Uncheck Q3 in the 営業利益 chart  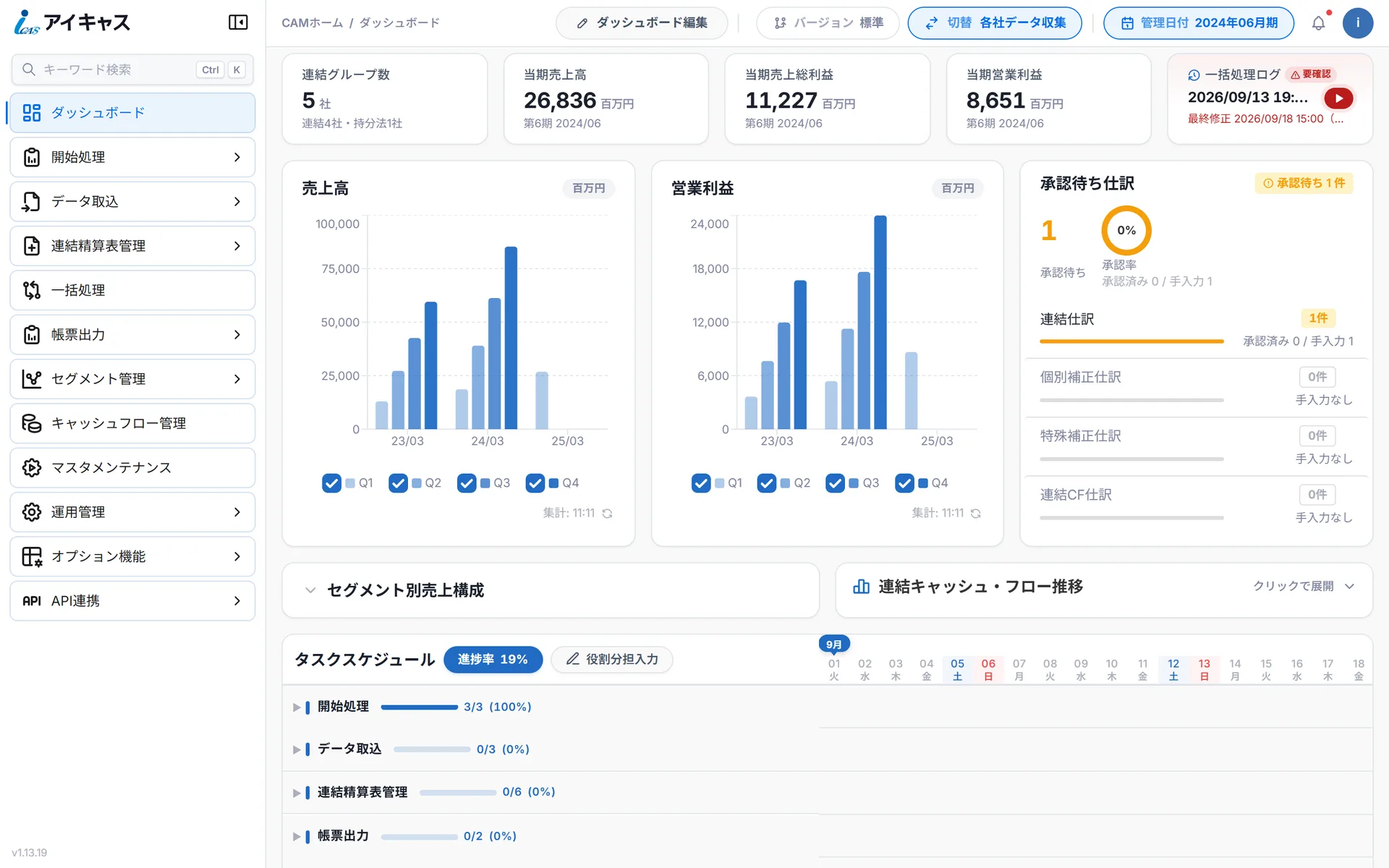point(836,483)
